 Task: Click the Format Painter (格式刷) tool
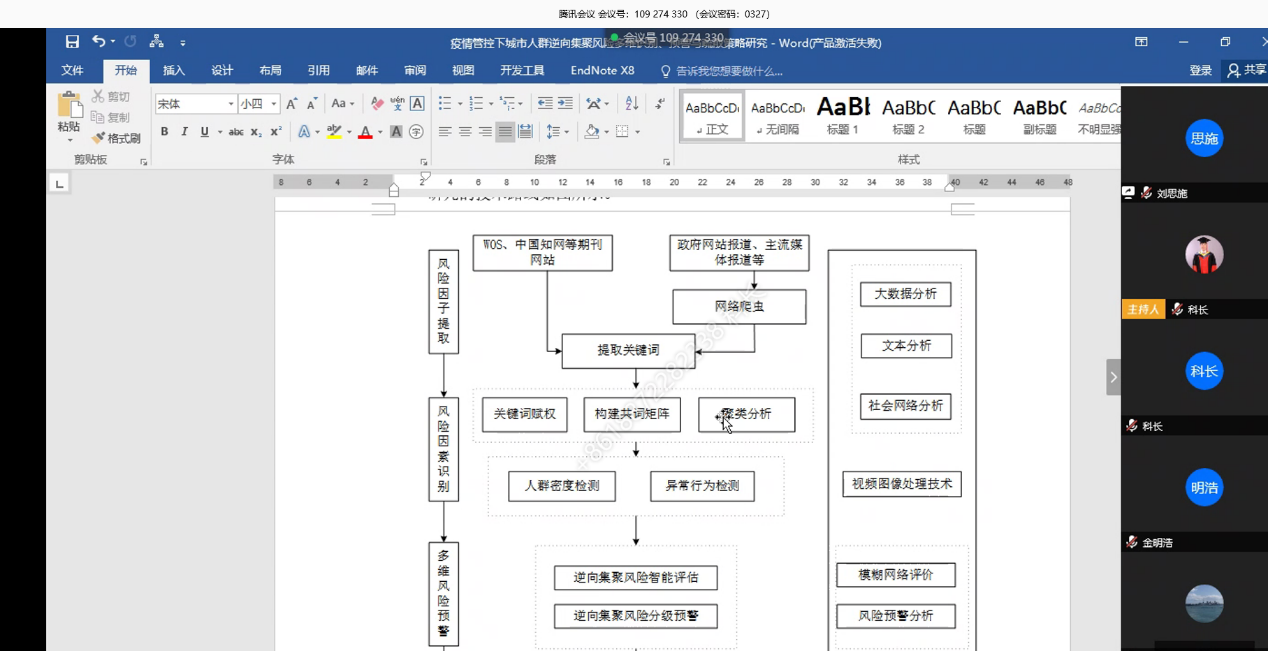pyautogui.click(x=116, y=138)
